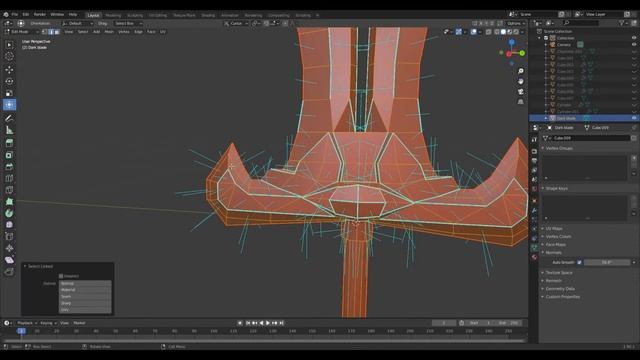
Task: Select the Move tool
Action: [x=9, y=70]
